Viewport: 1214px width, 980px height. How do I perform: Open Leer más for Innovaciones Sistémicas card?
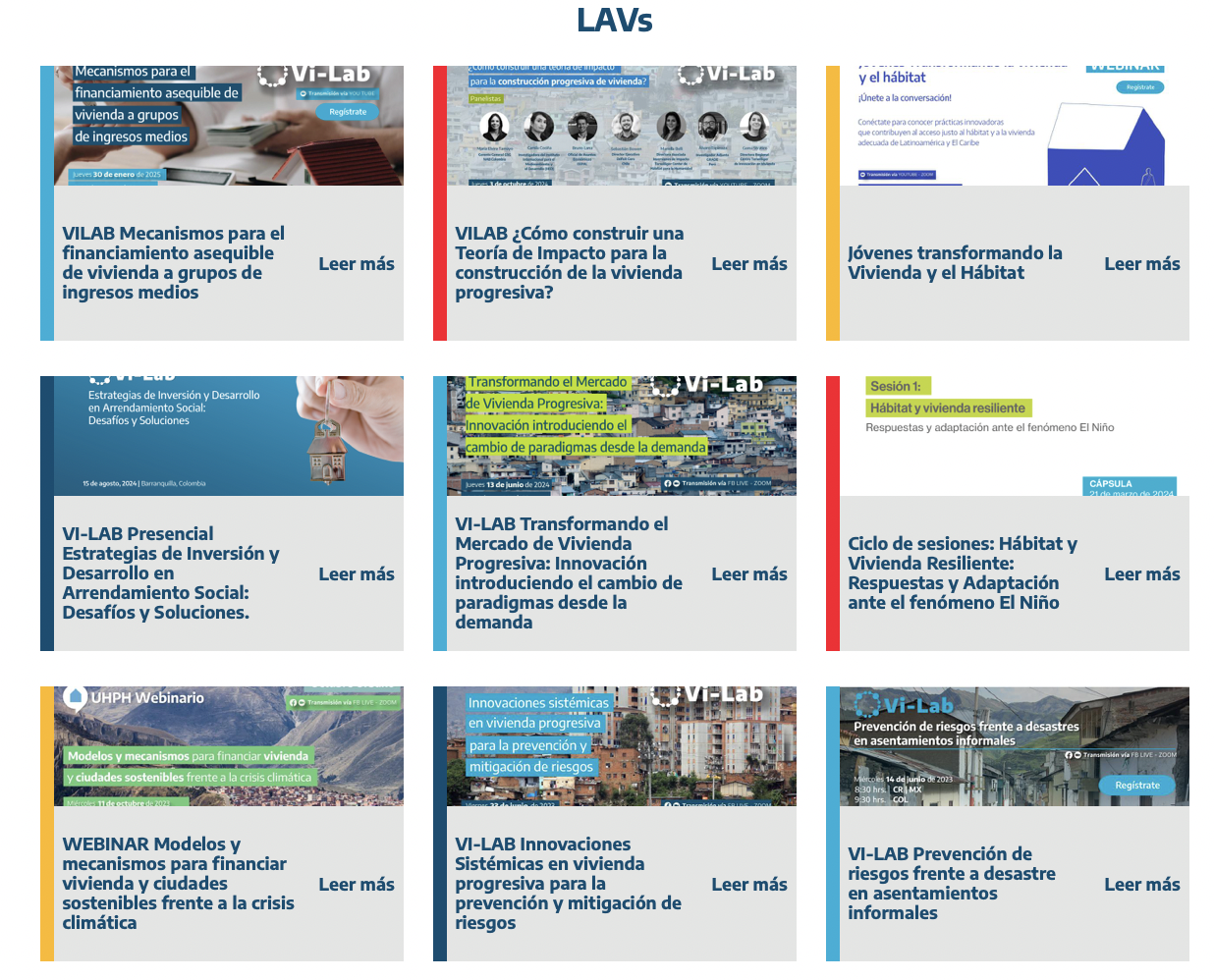pos(749,885)
